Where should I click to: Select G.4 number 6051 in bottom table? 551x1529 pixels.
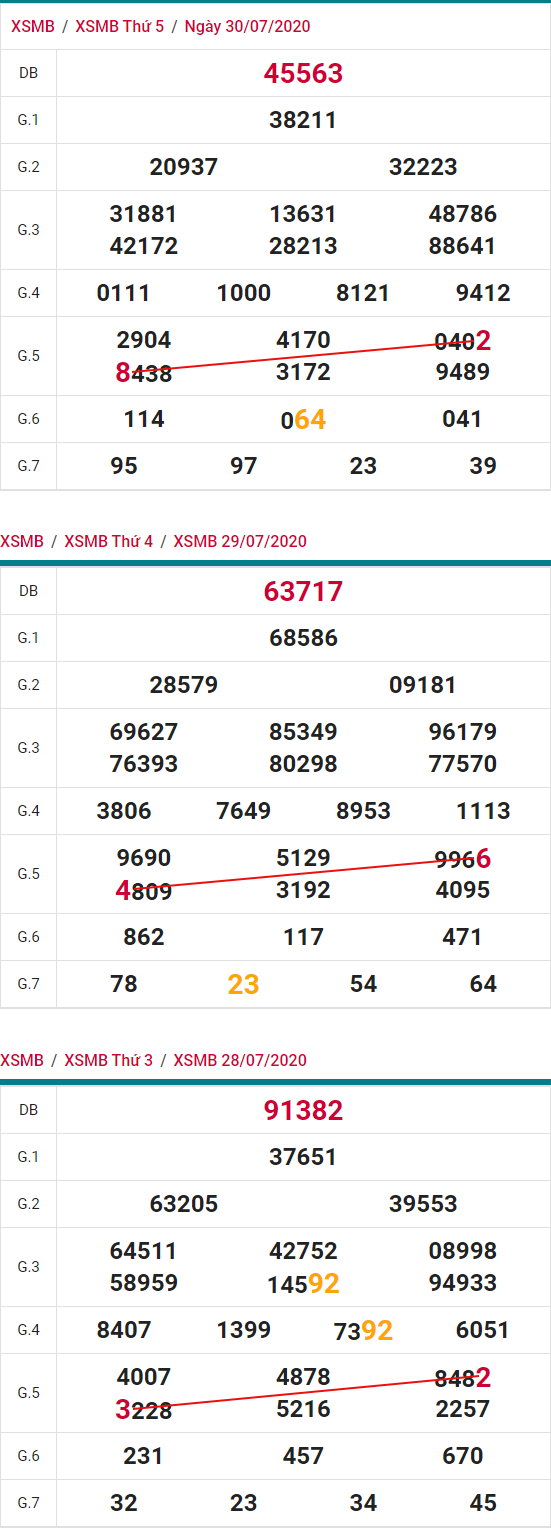pos(483,1330)
